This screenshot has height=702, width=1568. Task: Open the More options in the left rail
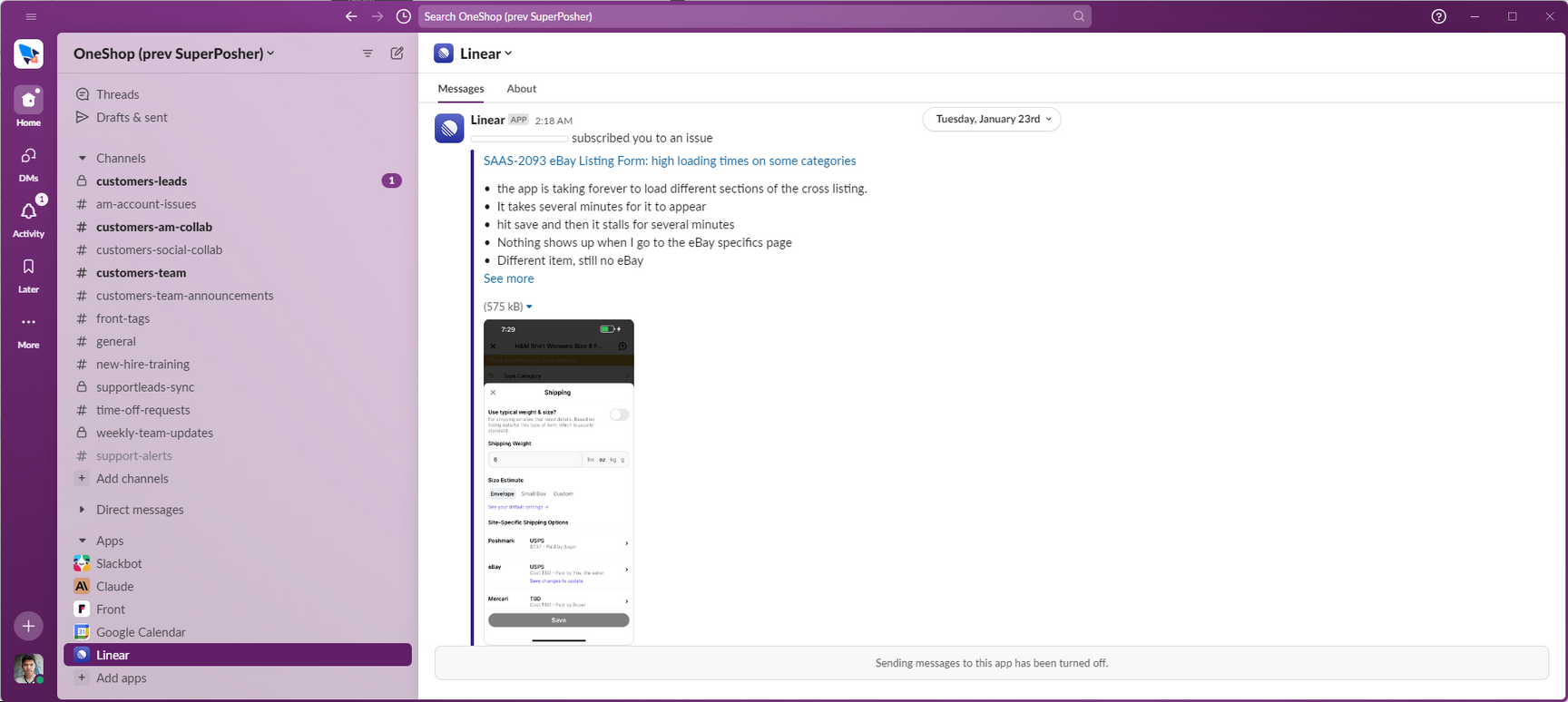pos(28,329)
